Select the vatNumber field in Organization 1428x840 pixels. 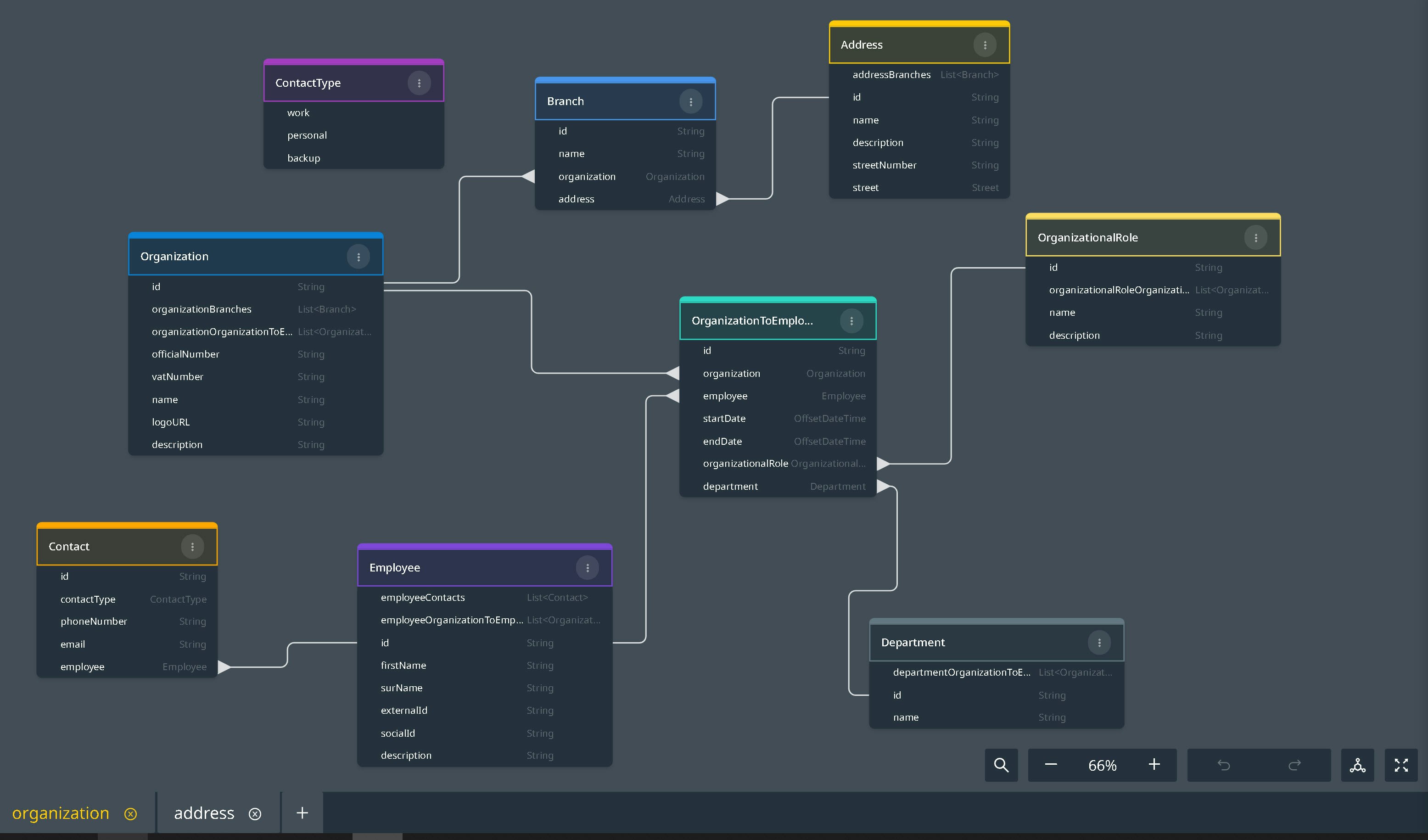click(x=177, y=377)
